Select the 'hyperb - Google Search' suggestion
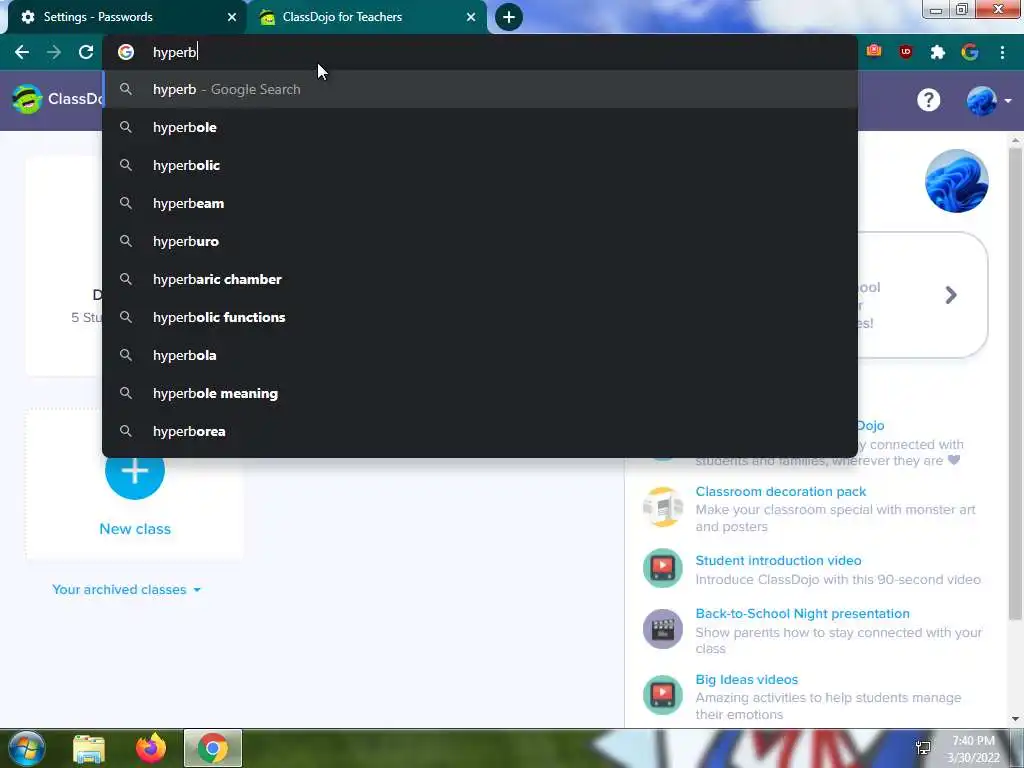Screen dimensions: 1024x768 (480, 89)
